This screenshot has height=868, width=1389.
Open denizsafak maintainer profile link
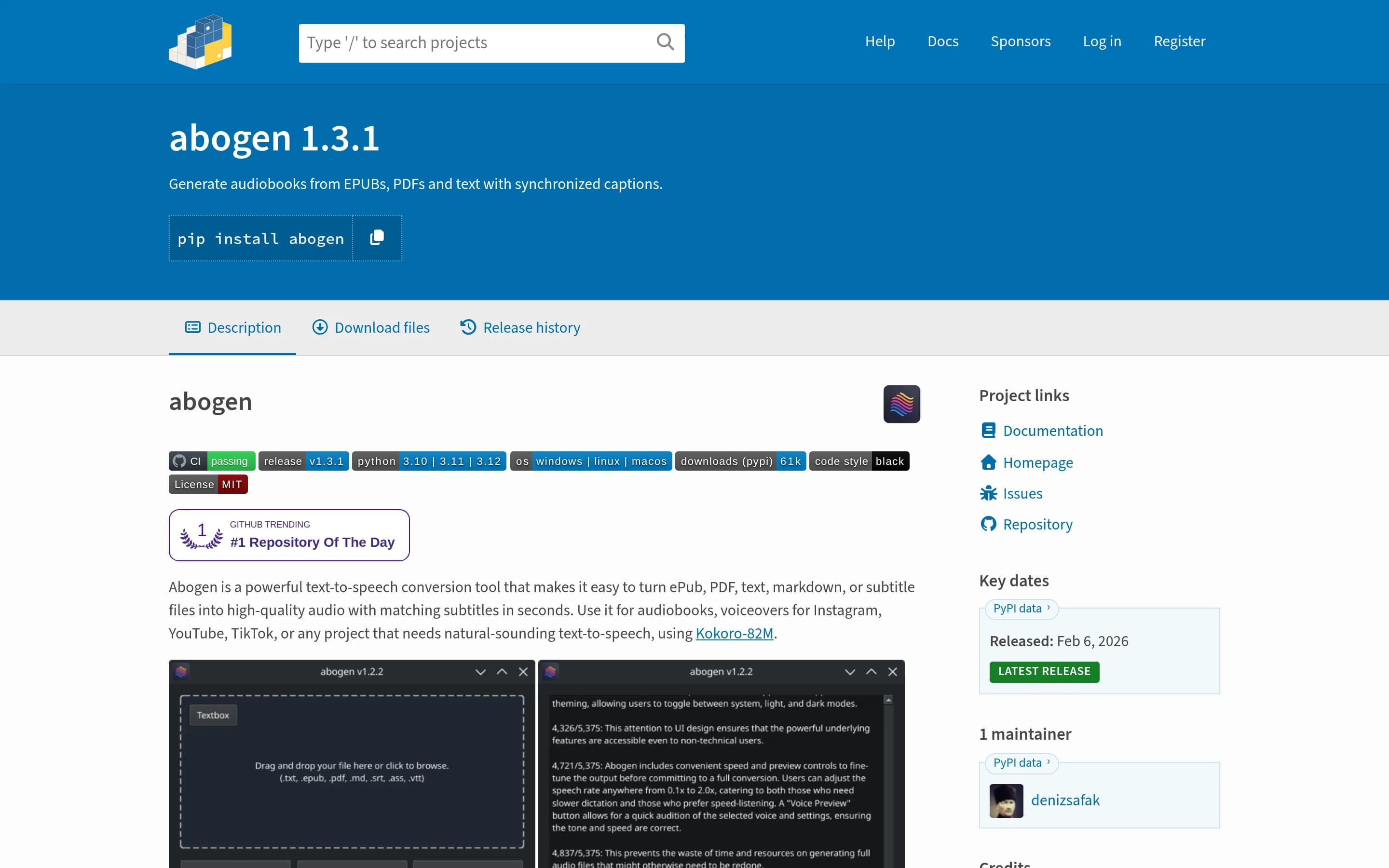coord(1065,800)
